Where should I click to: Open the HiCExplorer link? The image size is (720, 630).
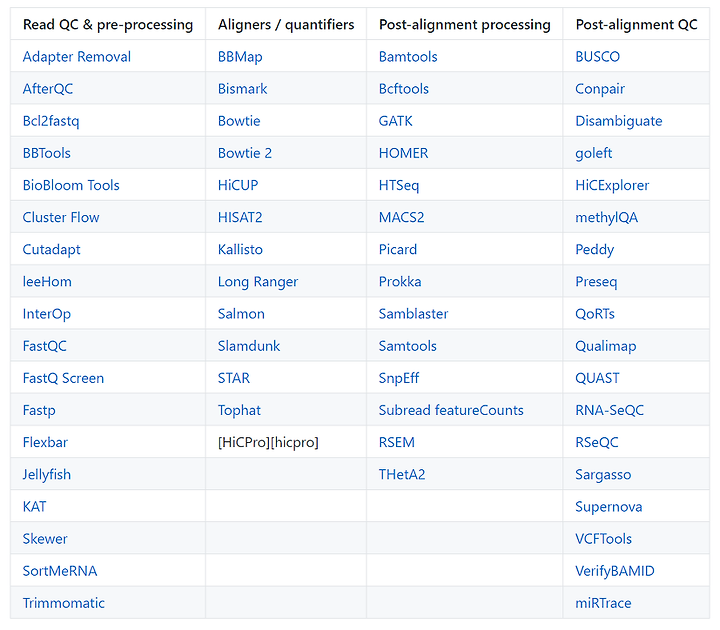click(x=613, y=186)
